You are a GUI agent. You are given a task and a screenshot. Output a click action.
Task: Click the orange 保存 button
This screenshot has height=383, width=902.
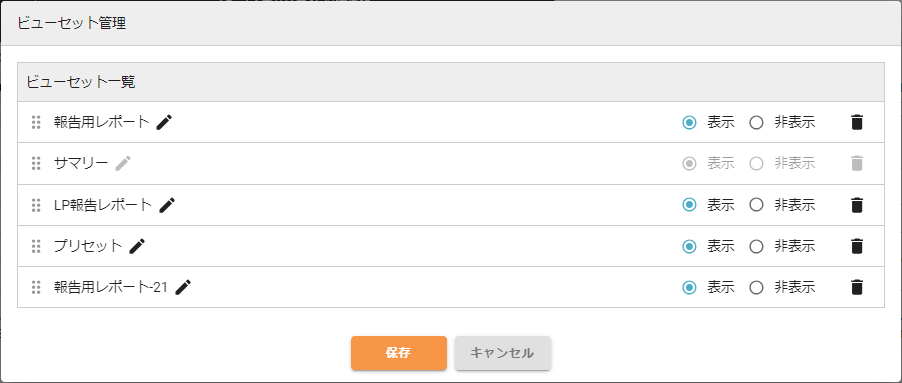(x=399, y=353)
